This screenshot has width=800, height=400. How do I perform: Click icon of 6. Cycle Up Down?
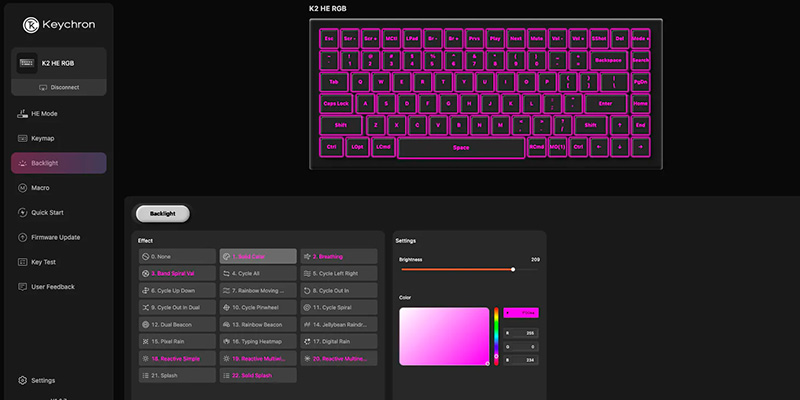[145, 290]
